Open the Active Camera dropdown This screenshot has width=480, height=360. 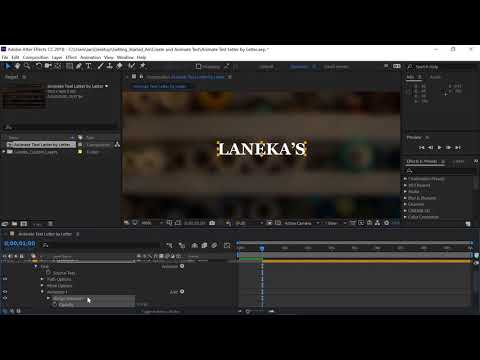click(x=302, y=223)
